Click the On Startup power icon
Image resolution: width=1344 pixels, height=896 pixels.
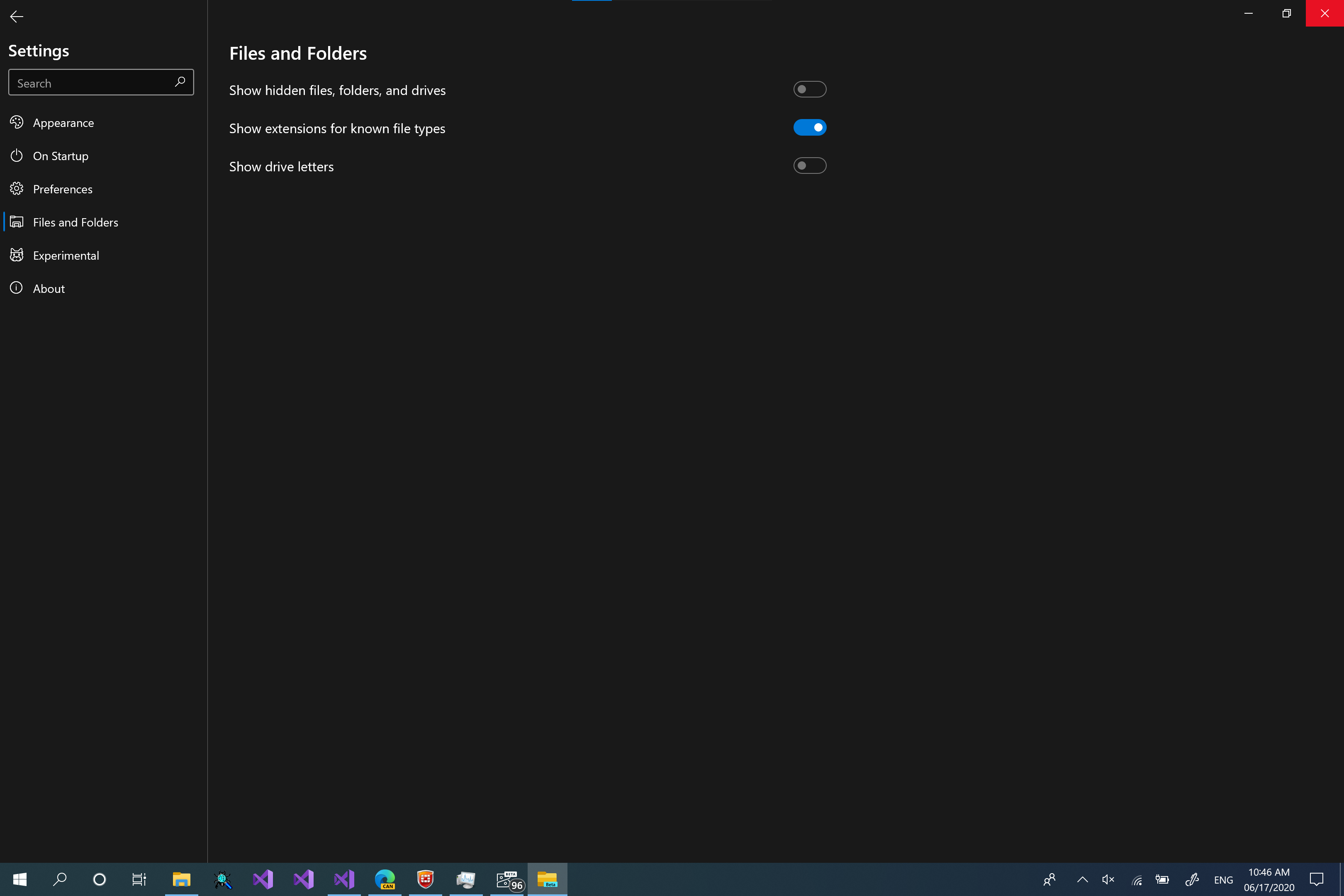[17, 156]
